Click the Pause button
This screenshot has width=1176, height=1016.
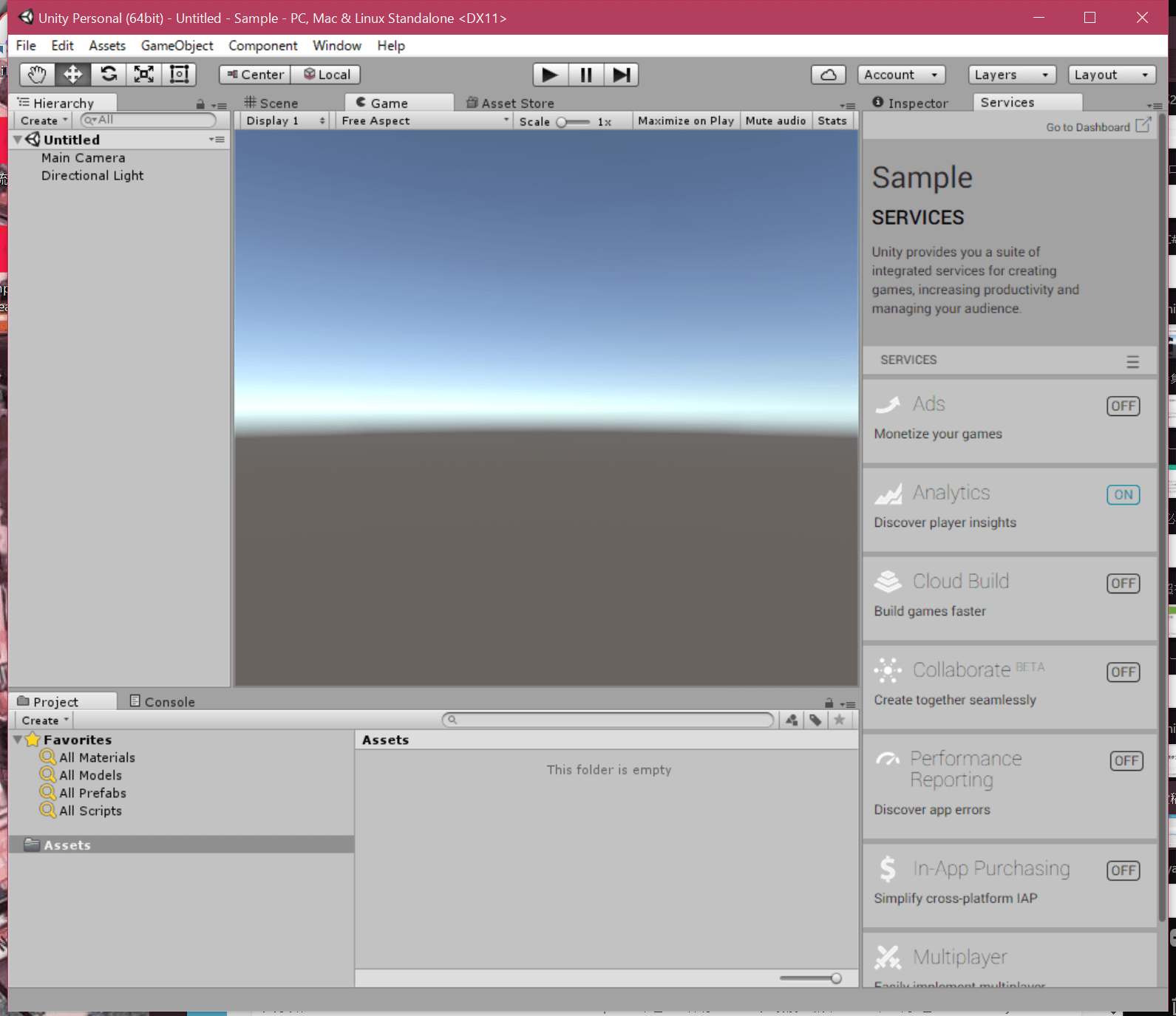pos(586,75)
